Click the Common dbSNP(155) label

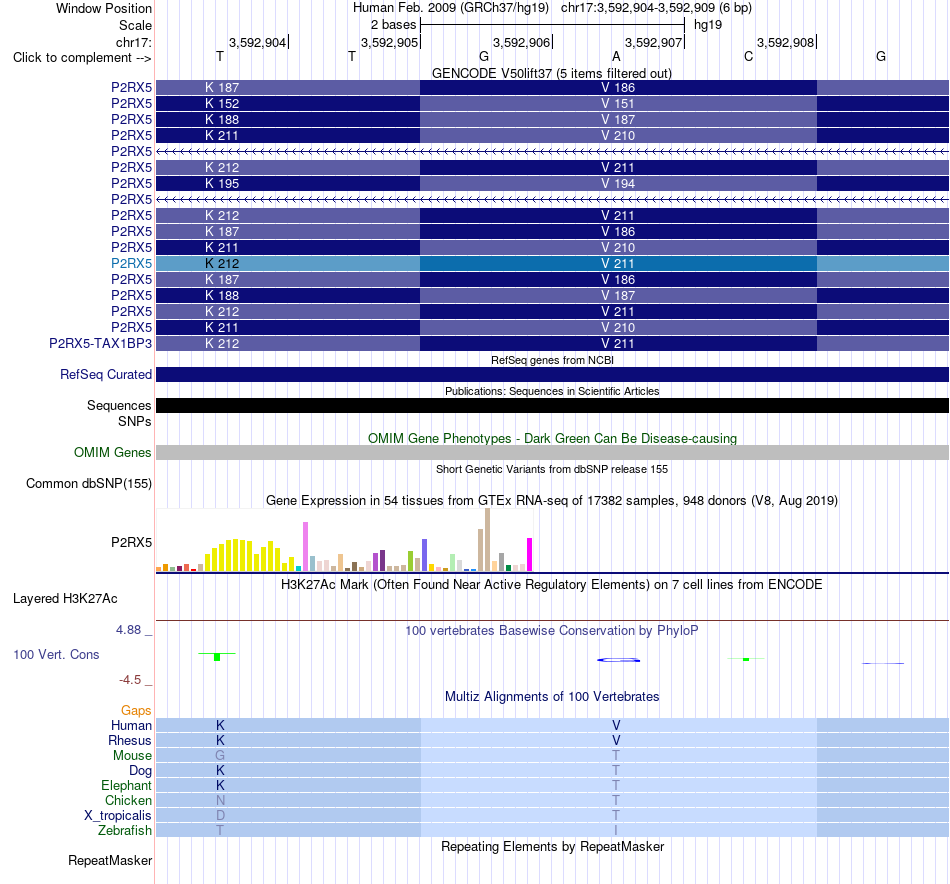[x=89, y=484]
